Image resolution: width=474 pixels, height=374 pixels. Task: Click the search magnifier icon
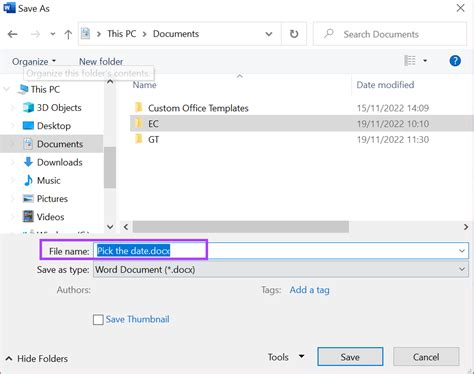(329, 33)
